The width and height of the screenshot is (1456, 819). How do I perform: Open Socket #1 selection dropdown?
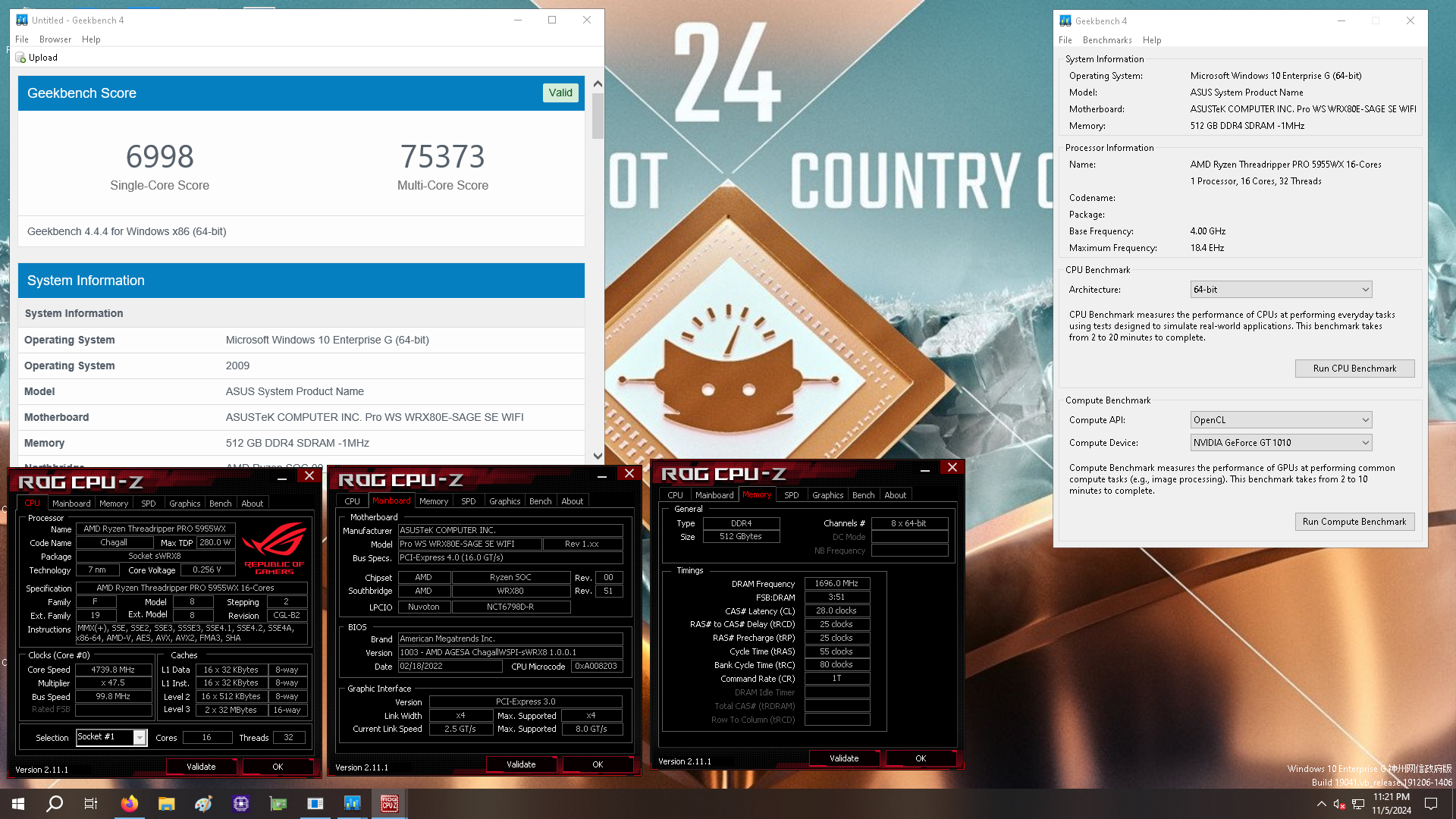click(111, 737)
